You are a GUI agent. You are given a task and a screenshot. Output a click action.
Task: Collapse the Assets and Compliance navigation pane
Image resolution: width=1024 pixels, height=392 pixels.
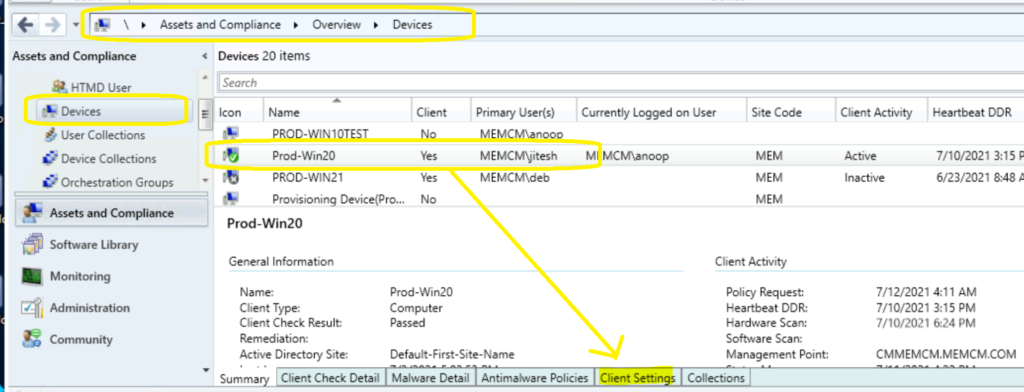point(204,57)
